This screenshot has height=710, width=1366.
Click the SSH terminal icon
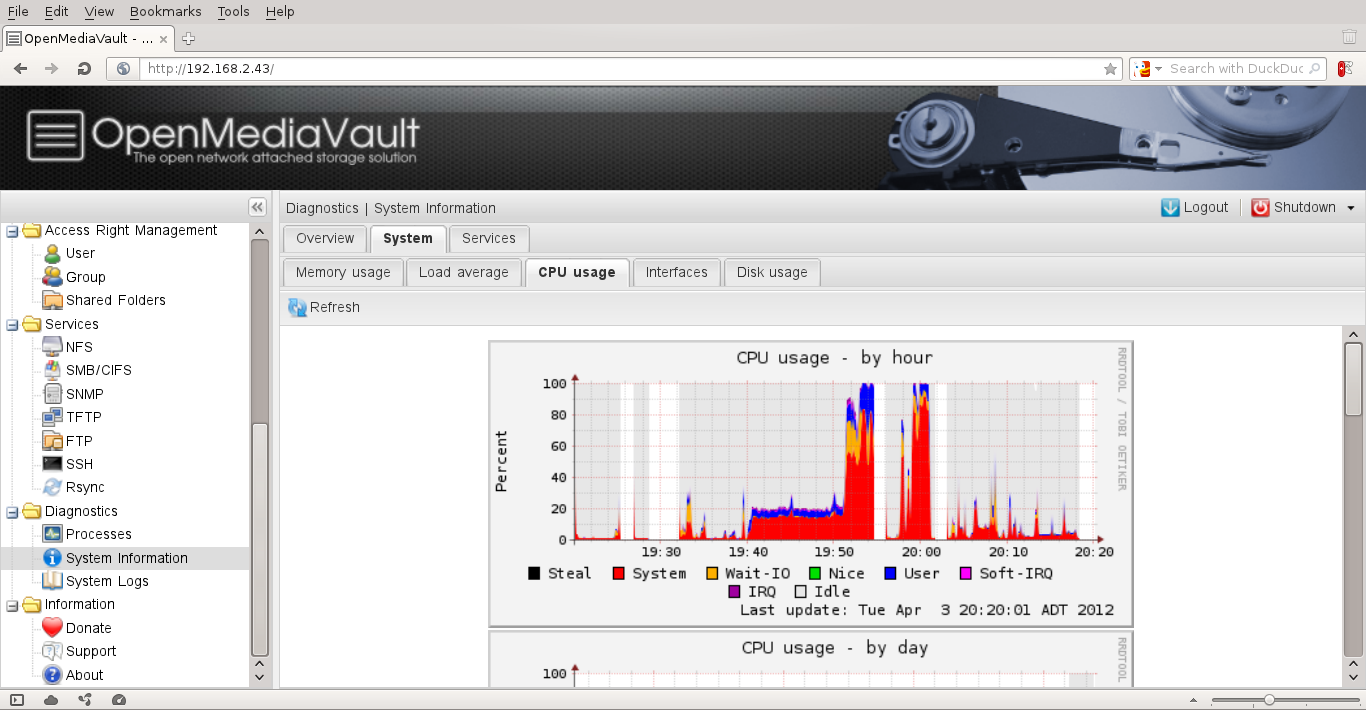click(x=52, y=464)
